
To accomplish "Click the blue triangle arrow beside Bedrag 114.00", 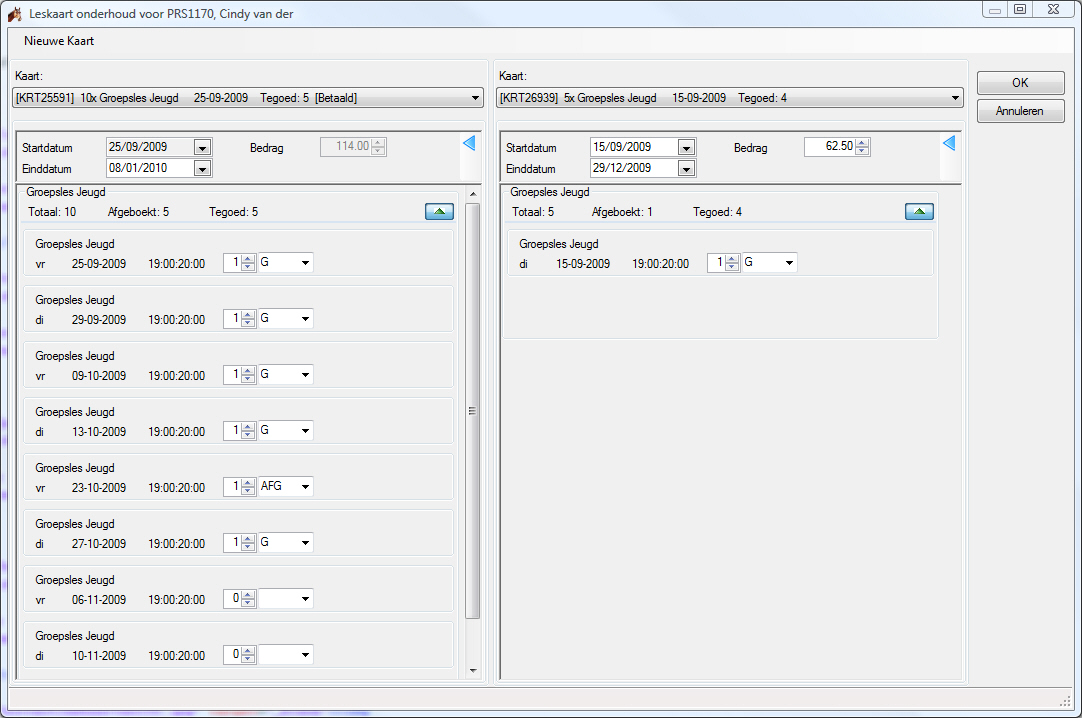I will pyautogui.click(x=469, y=143).
